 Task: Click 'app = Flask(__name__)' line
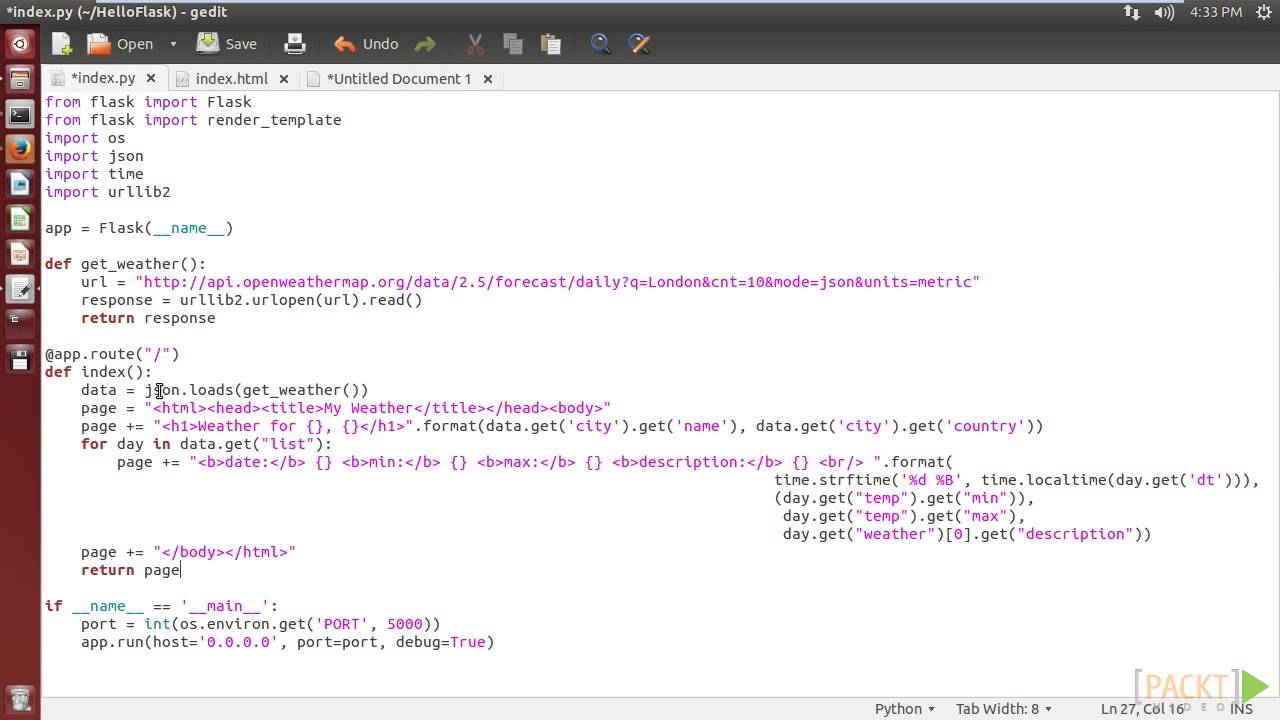pos(139,228)
